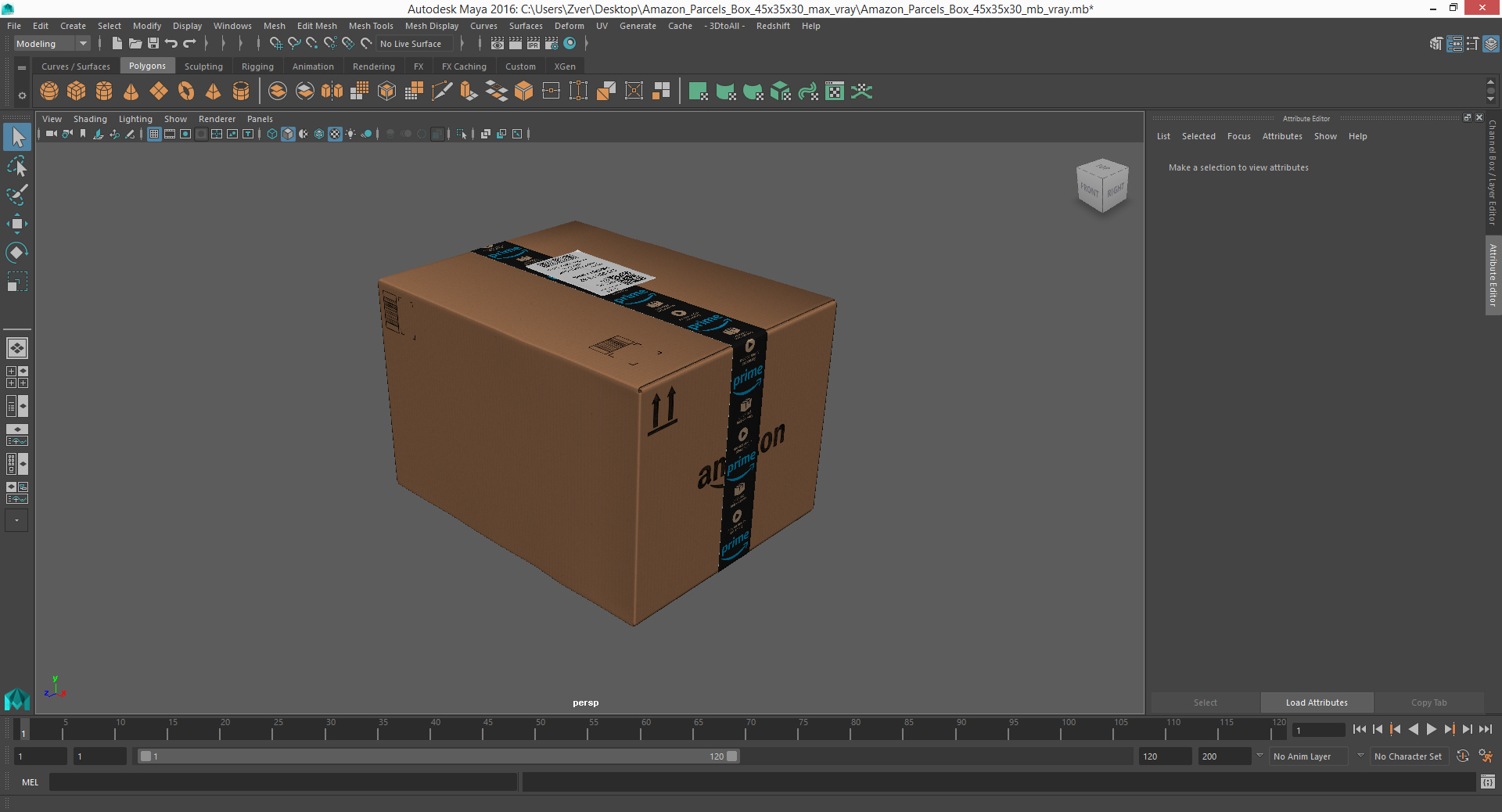Open the Edit Mesh menu

coord(317,26)
